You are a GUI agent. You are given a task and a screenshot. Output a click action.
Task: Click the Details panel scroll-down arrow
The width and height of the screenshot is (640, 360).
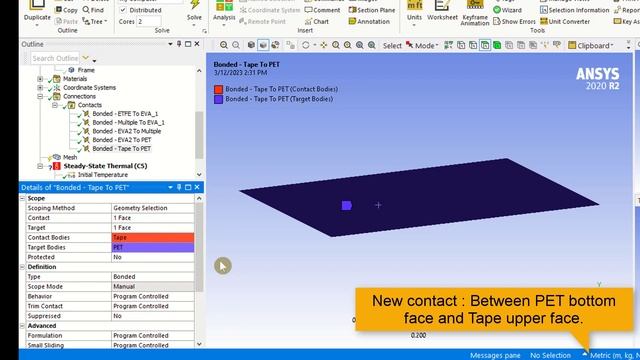tap(199, 344)
